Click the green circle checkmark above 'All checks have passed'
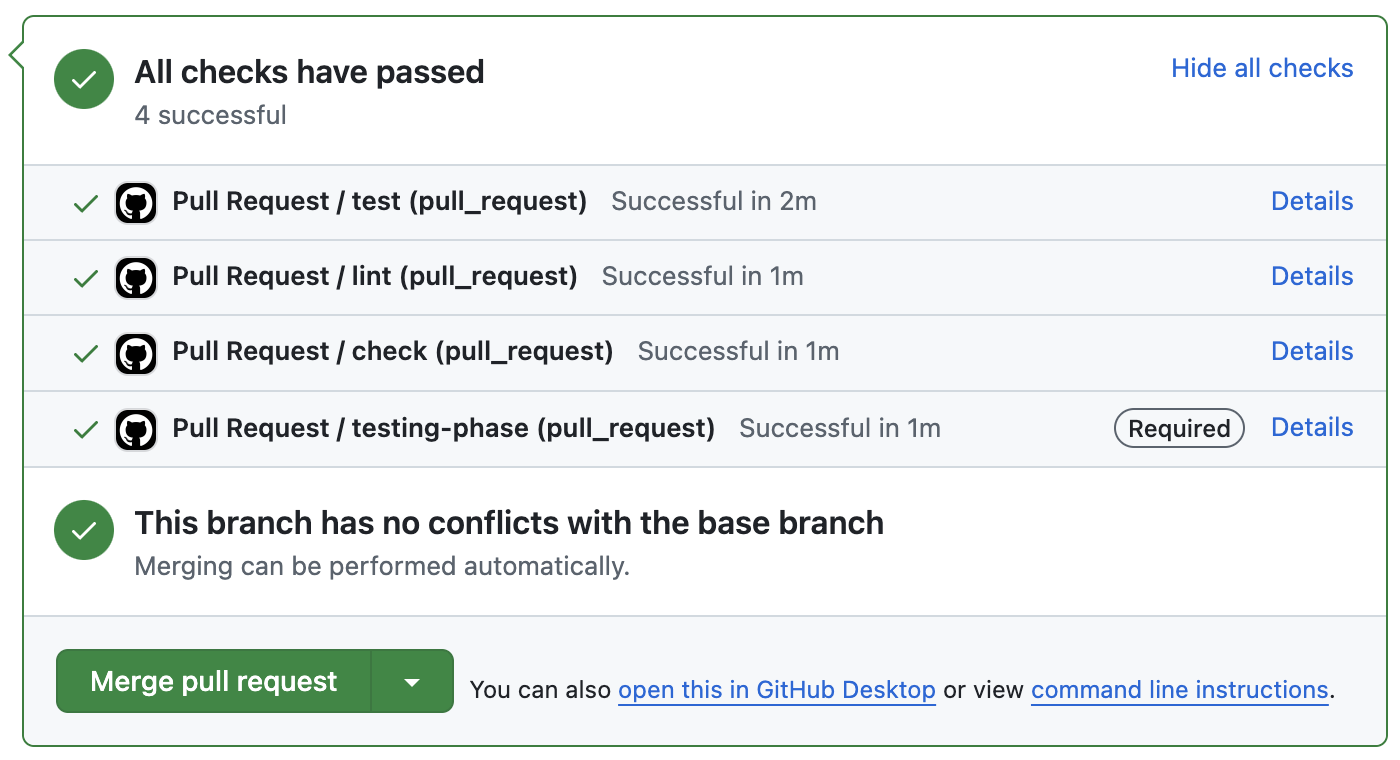The width and height of the screenshot is (1400, 760). [x=84, y=79]
